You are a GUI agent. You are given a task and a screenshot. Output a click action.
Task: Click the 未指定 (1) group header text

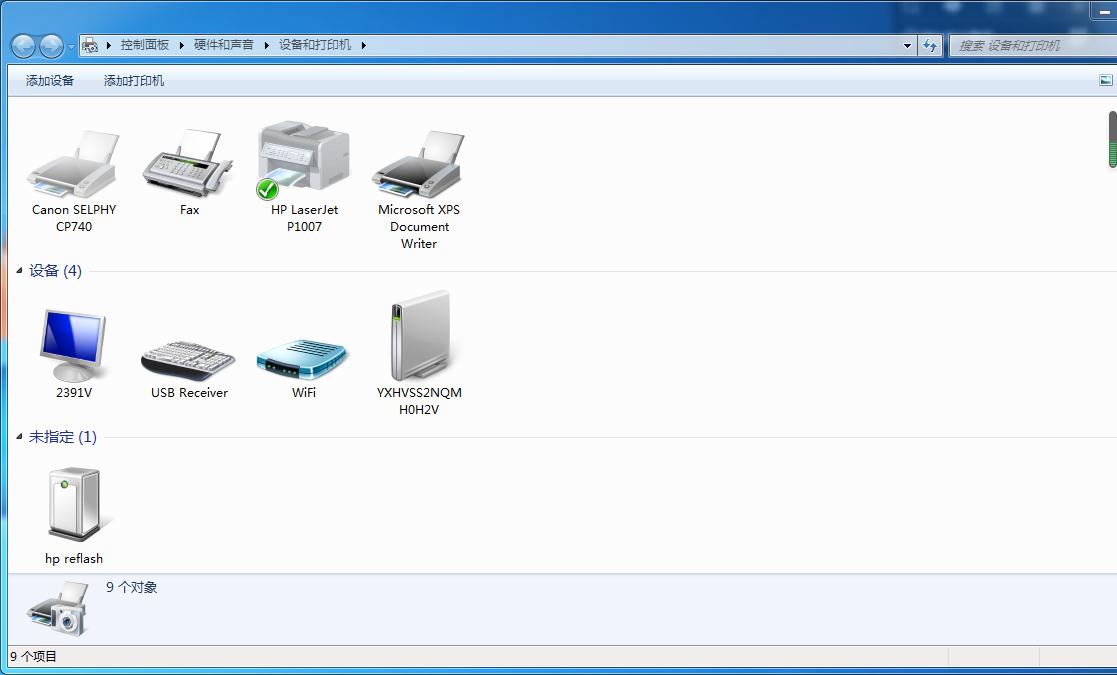point(63,436)
